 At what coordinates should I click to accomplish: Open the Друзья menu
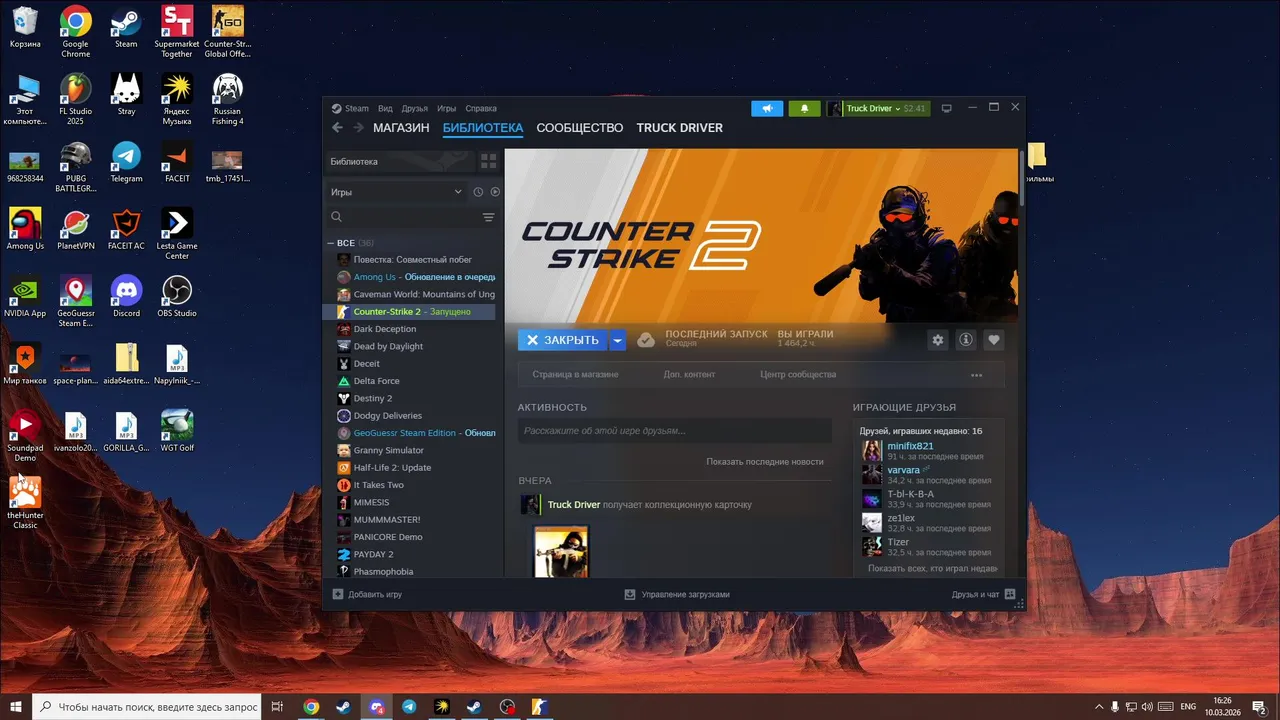[x=414, y=108]
